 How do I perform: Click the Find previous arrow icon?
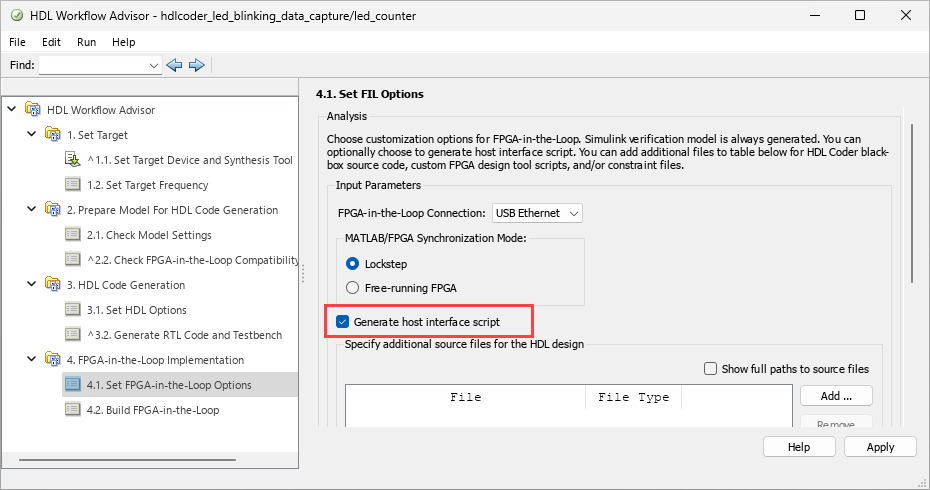pos(174,65)
